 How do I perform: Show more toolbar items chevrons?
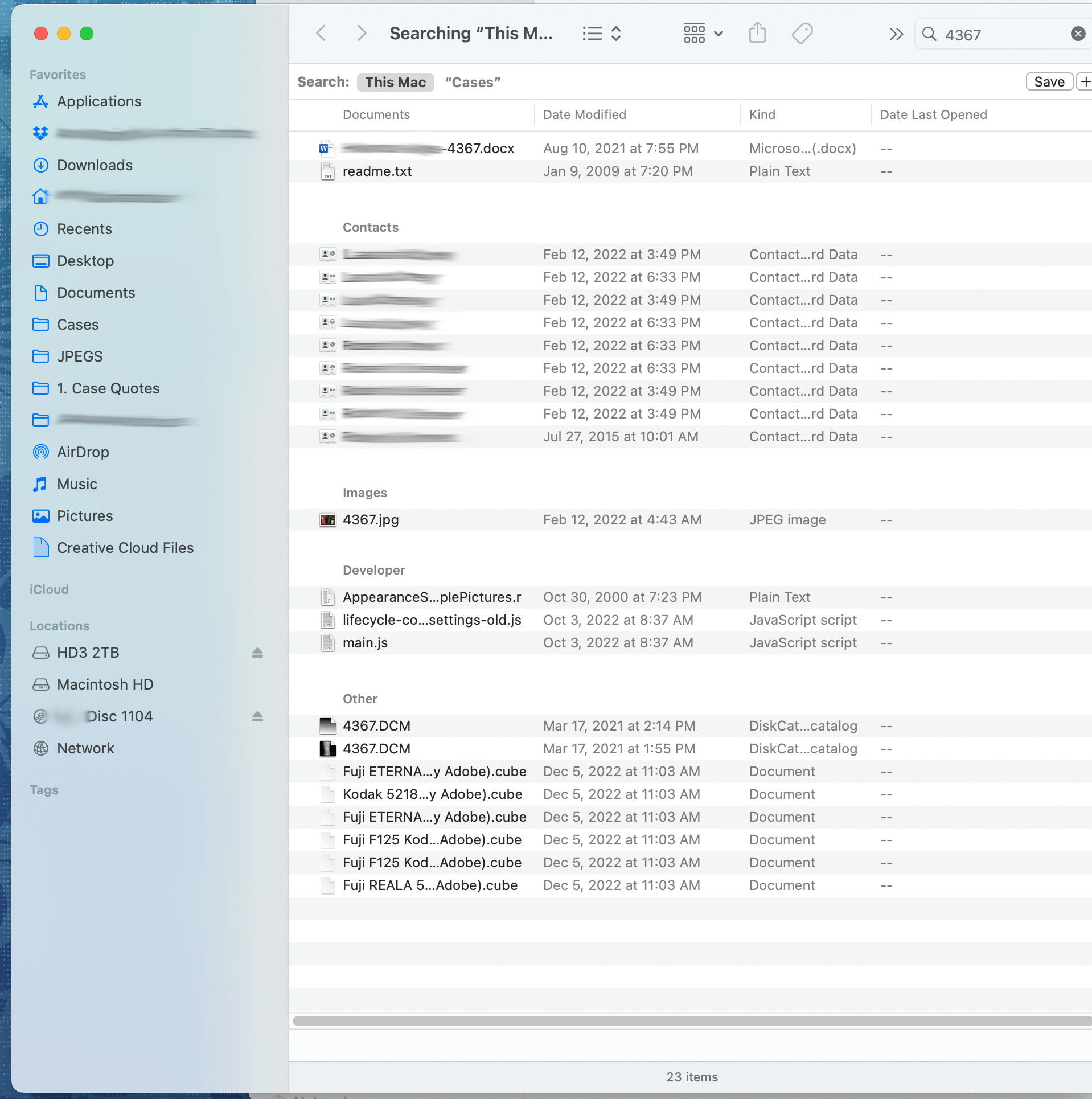(x=896, y=34)
